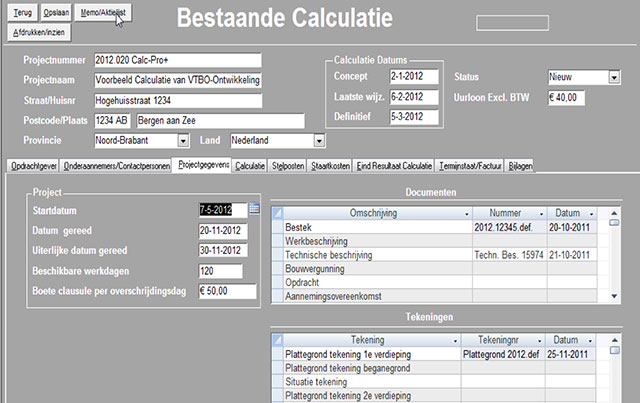
Task: Expand the Land dropdown
Action: 319,141
